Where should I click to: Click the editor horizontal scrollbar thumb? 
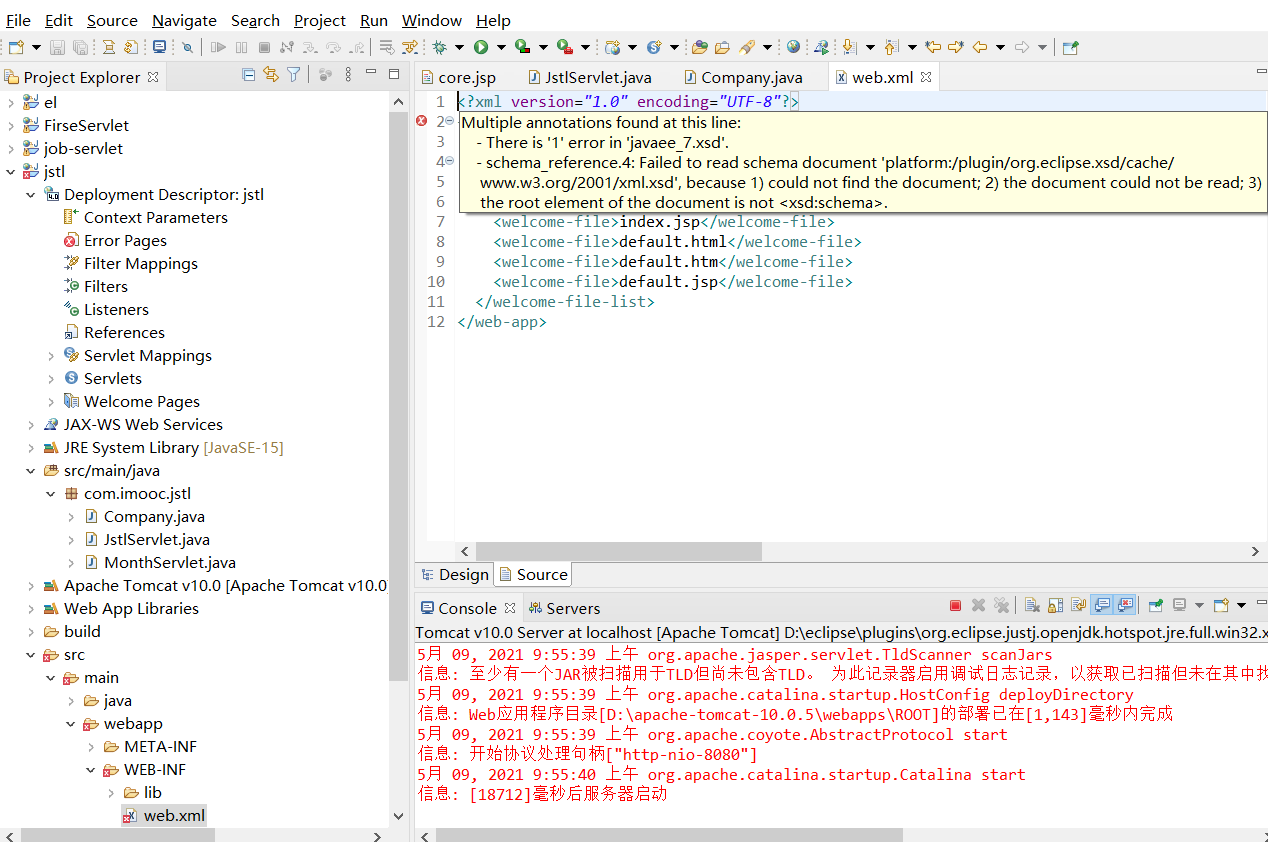[x=617, y=552]
